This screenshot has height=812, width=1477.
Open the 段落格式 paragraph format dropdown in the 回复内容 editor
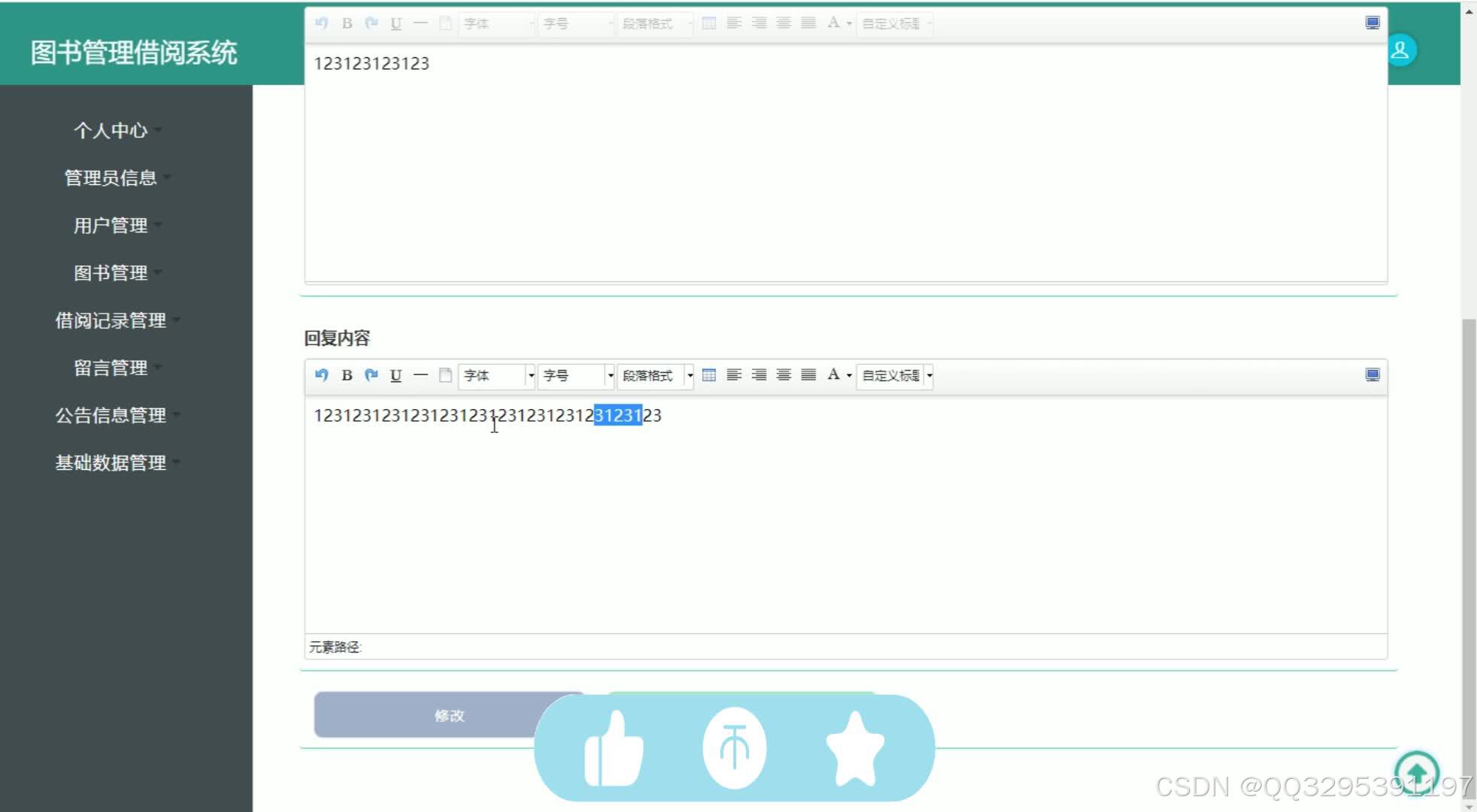[x=655, y=375]
